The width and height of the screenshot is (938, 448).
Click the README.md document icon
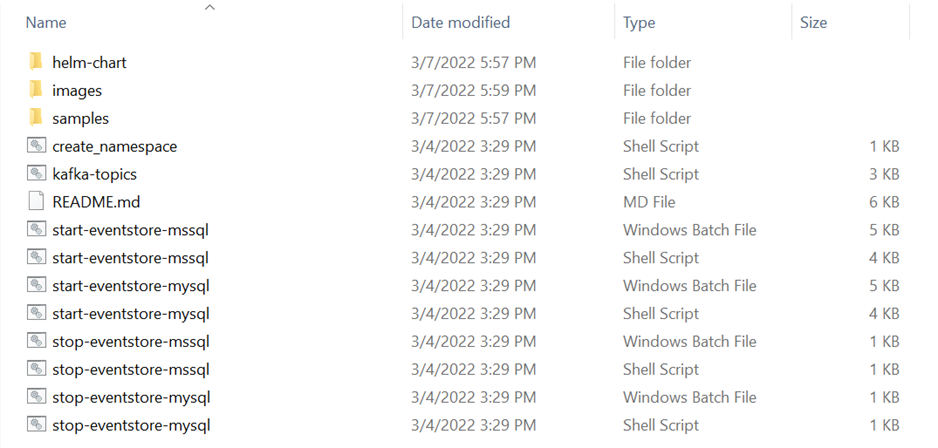36,202
